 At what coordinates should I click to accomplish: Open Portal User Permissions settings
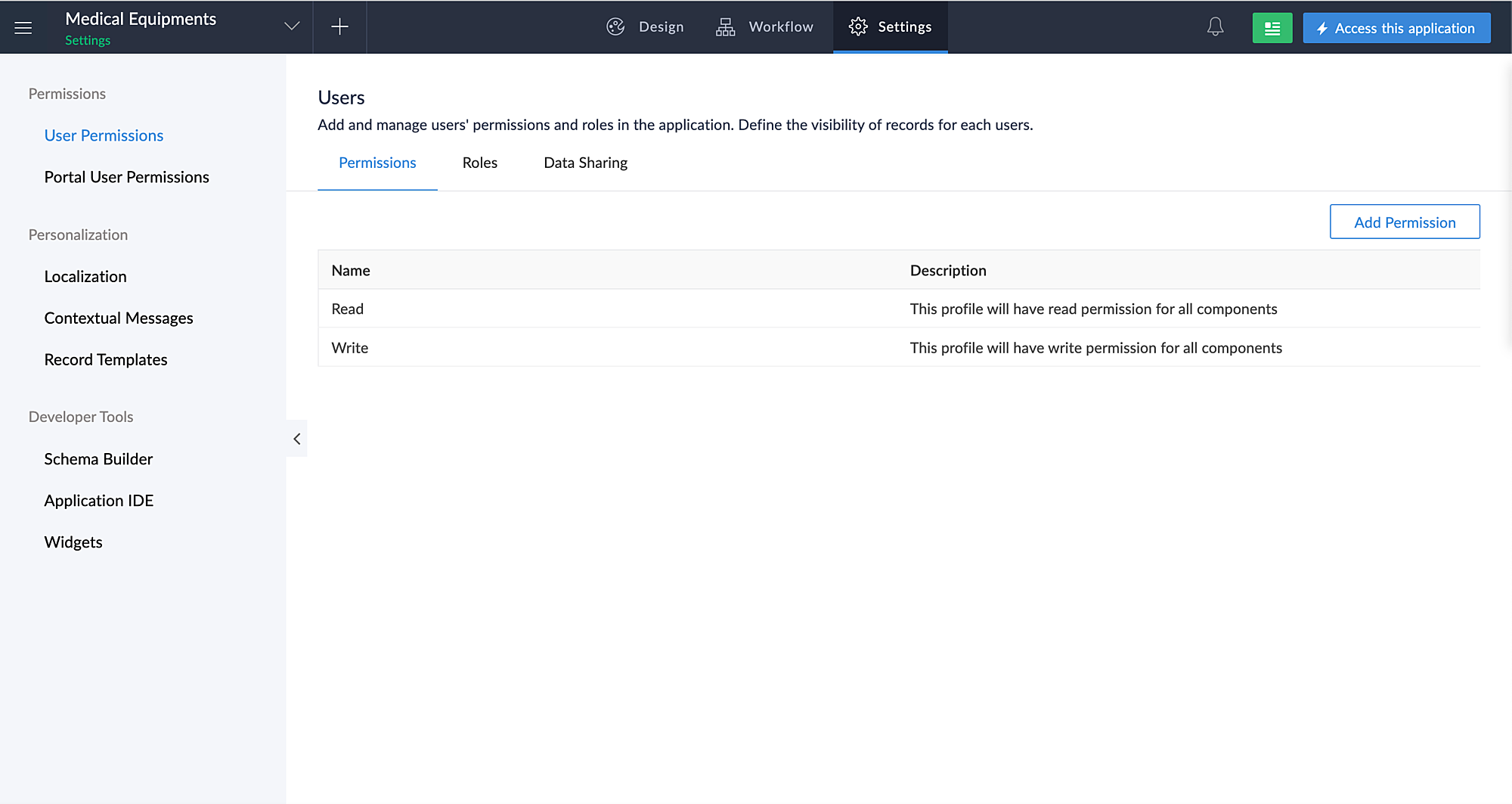click(x=126, y=177)
